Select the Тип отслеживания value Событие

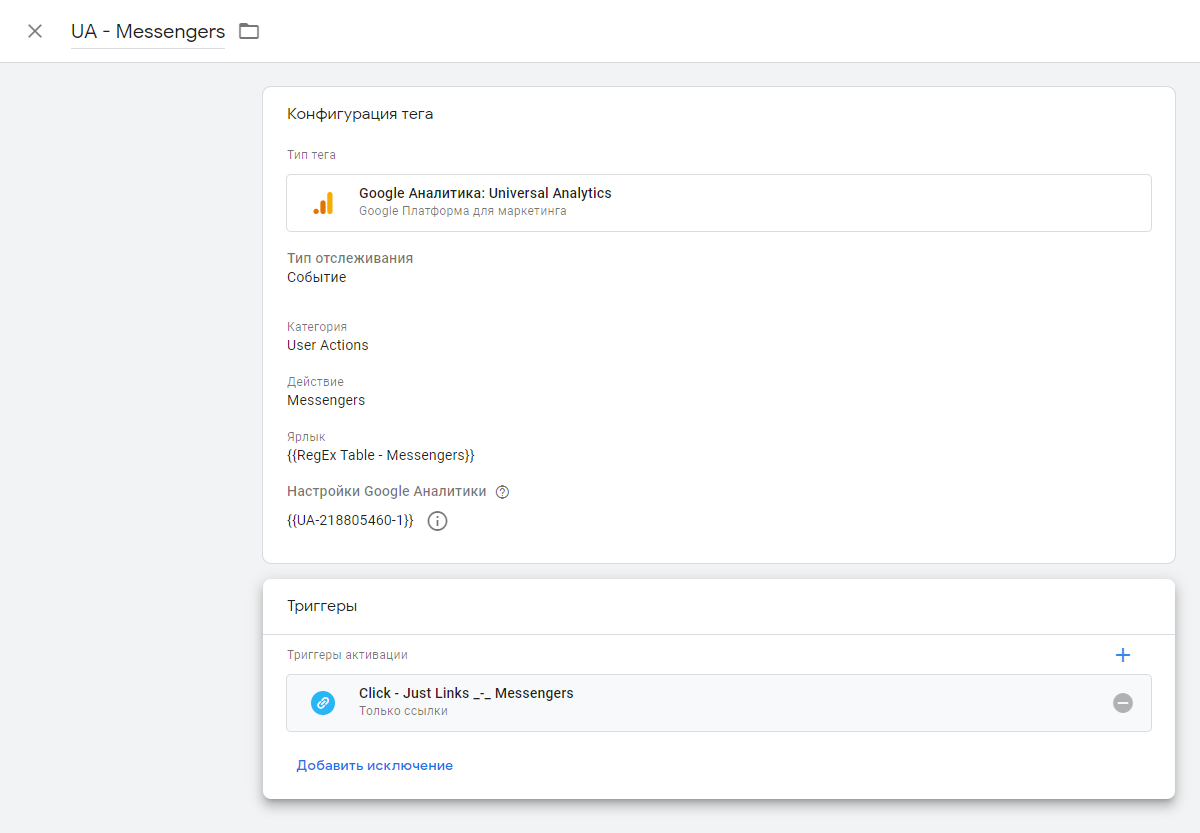(x=317, y=277)
